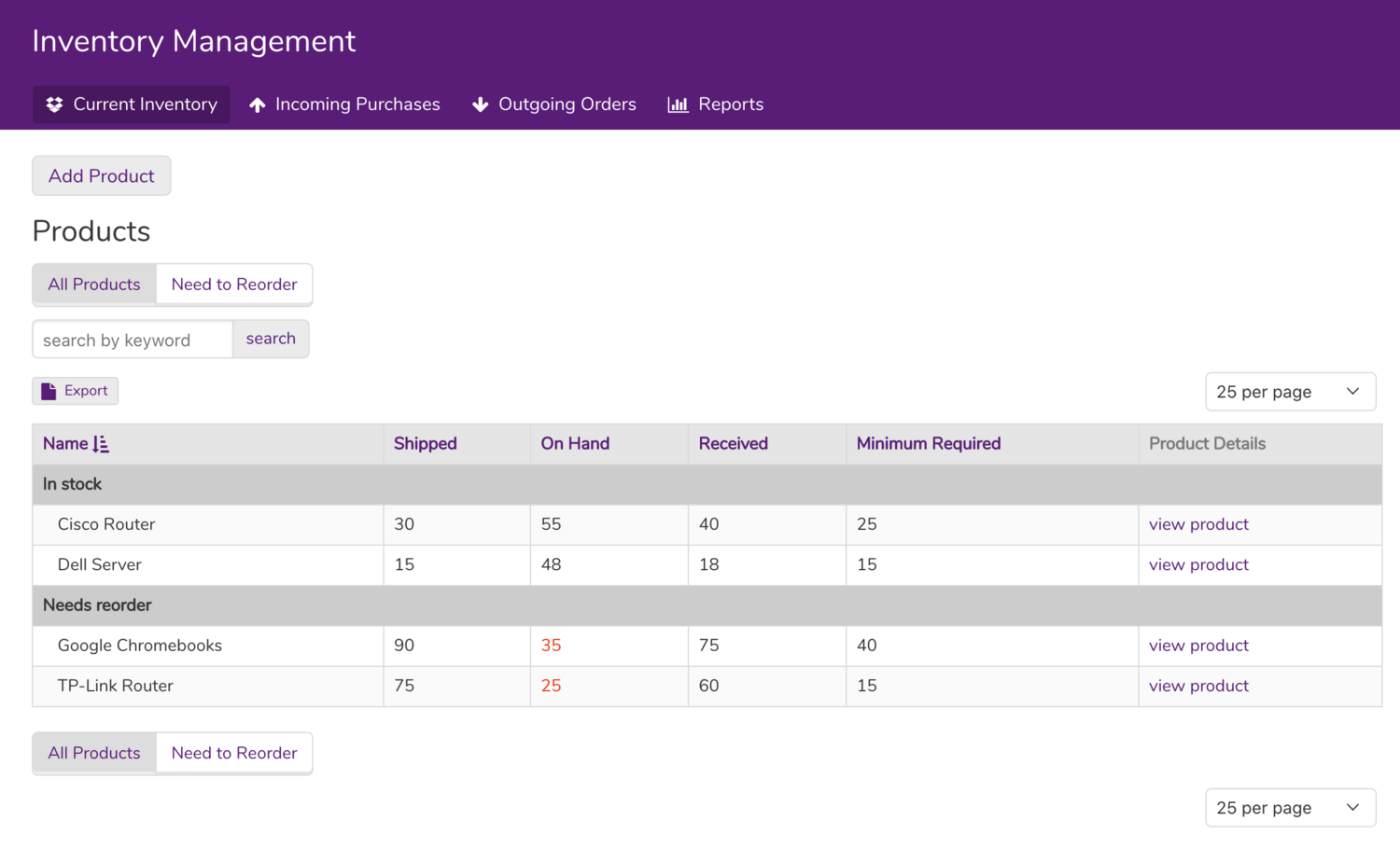Image resolution: width=1400 pixels, height=848 pixels.
Task: Click the file icon on Export button
Action: click(49, 391)
